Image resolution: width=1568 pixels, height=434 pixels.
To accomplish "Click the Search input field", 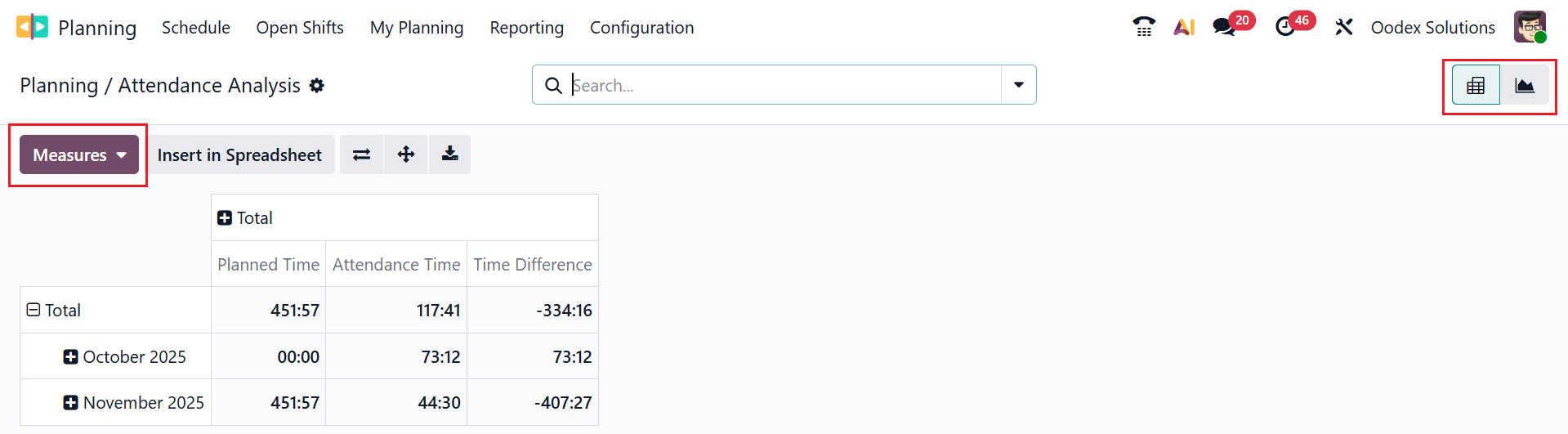I will (784, 85).
